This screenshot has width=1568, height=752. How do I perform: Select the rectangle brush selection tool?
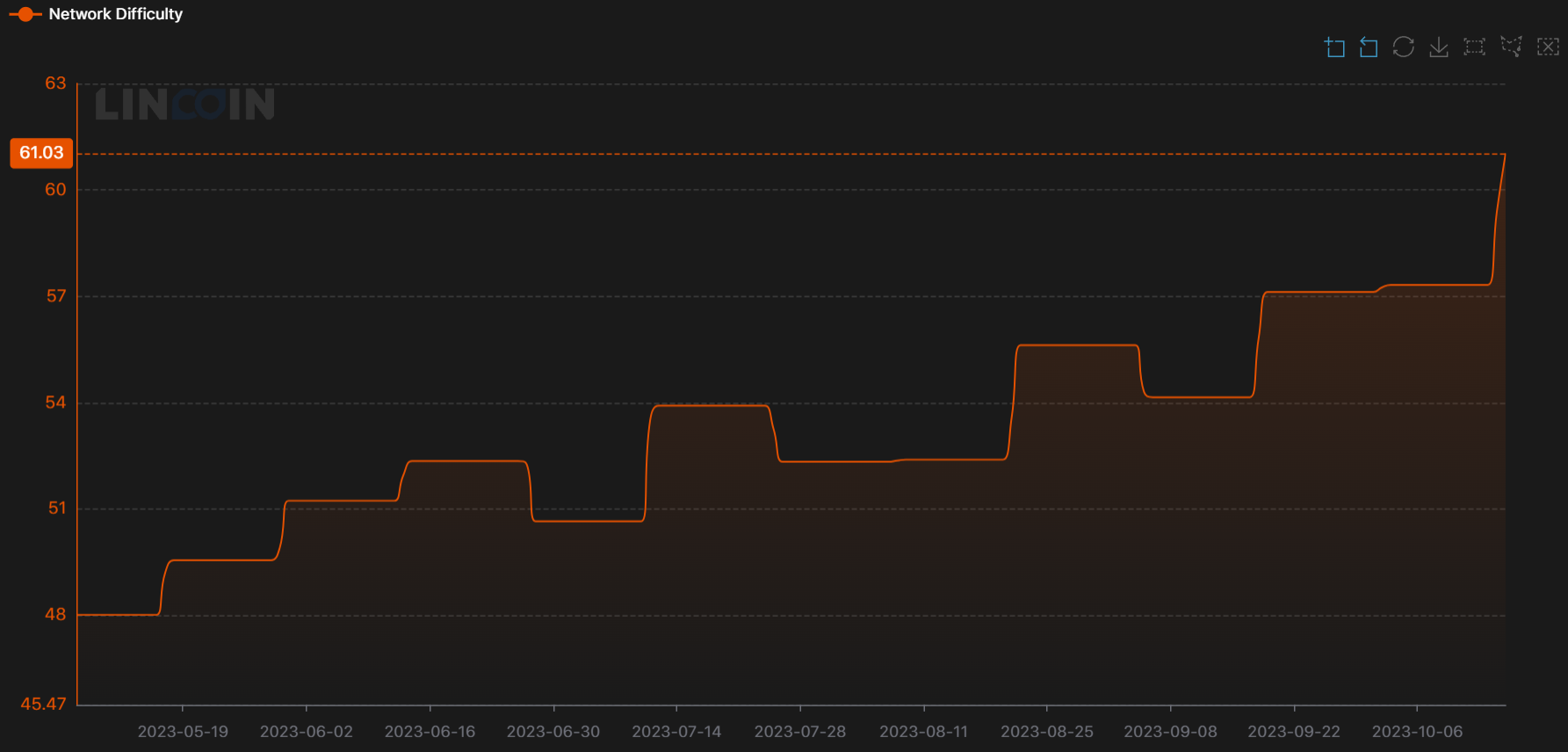(x=1475, y=47)
